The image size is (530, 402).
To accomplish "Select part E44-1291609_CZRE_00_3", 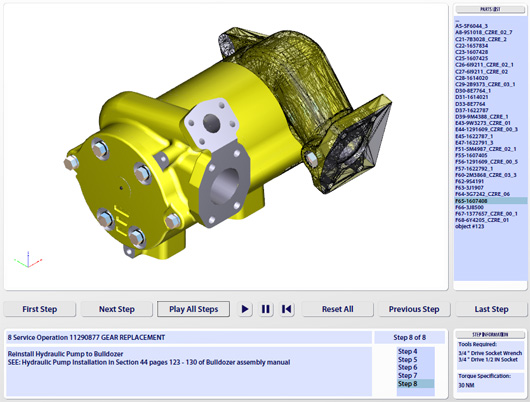I will [x=486, y=129].
